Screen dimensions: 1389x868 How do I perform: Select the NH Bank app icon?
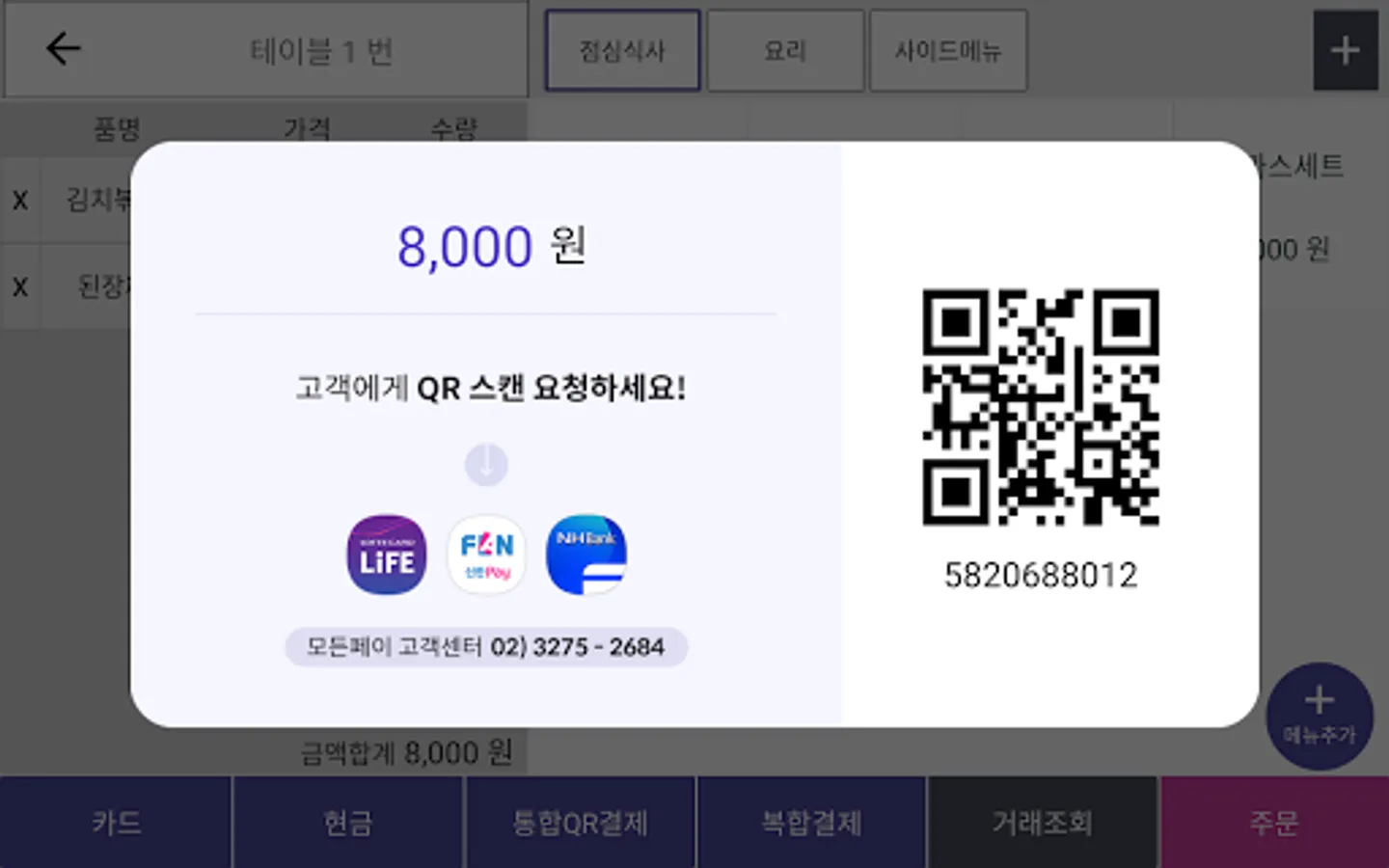(586, 555)
